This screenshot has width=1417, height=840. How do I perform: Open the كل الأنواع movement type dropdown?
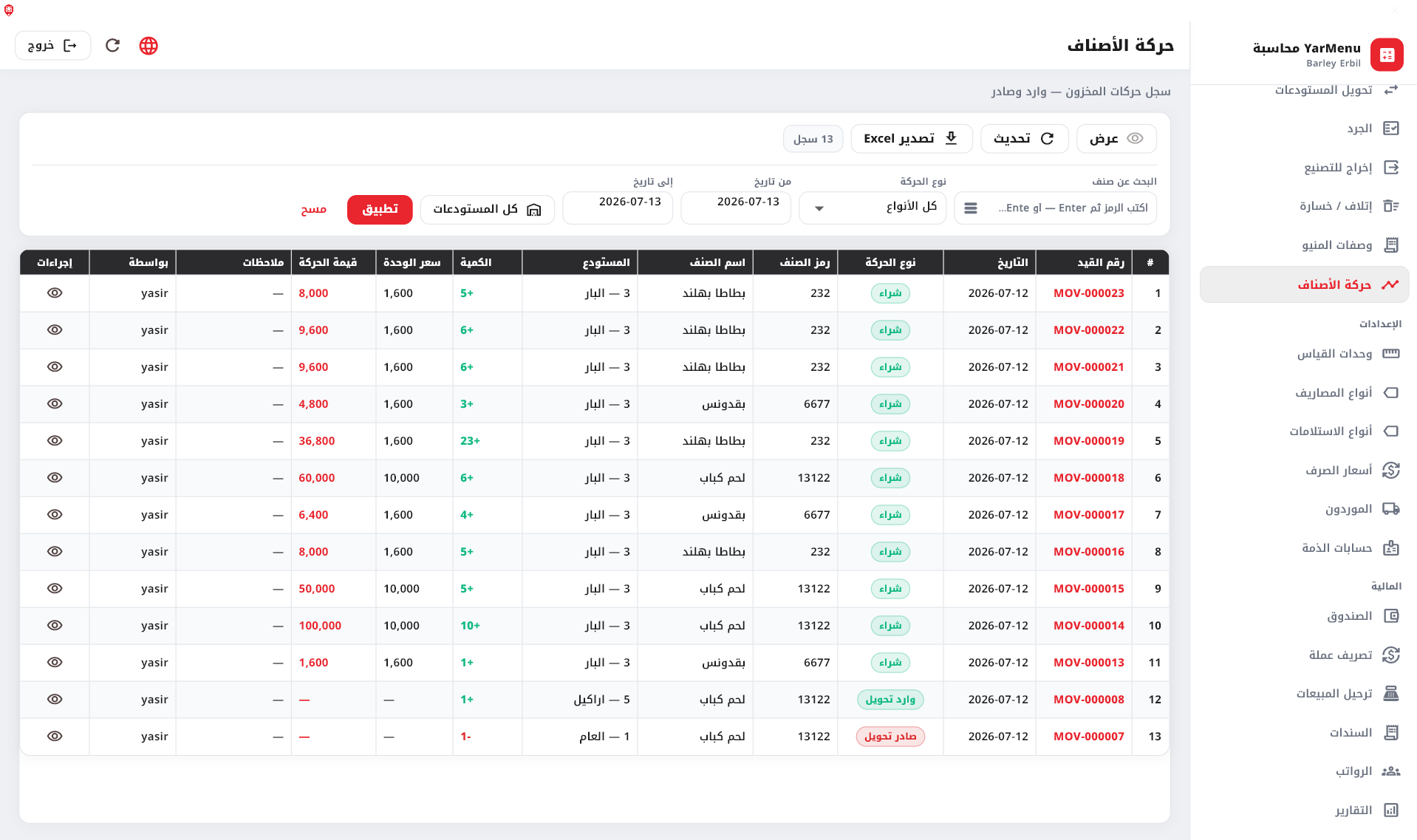click(873, 208)
